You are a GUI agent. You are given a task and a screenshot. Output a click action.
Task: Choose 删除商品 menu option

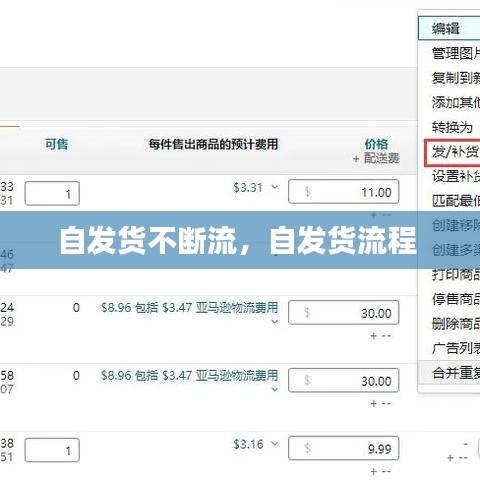pyautogui.click(x=456, y=323)
